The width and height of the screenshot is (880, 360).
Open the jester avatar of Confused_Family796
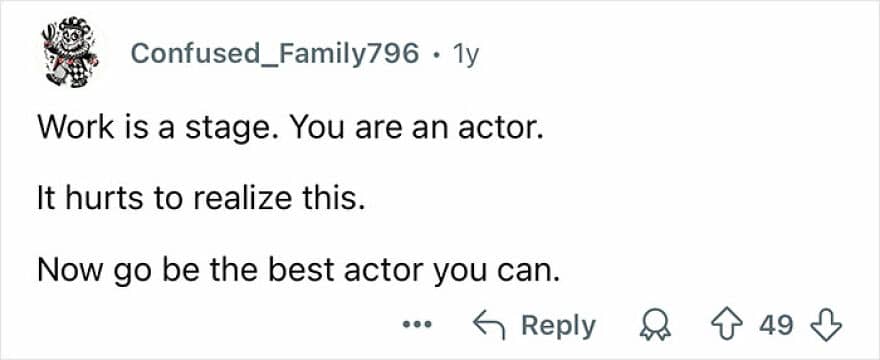click(71, 54)
